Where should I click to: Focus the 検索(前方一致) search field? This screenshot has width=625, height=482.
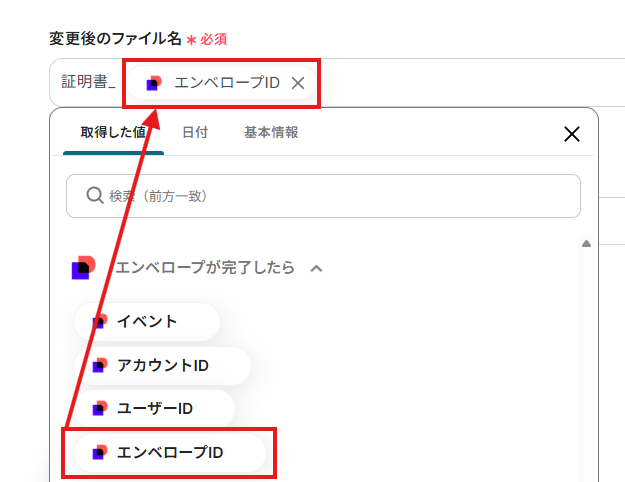[x=330, y=196]
